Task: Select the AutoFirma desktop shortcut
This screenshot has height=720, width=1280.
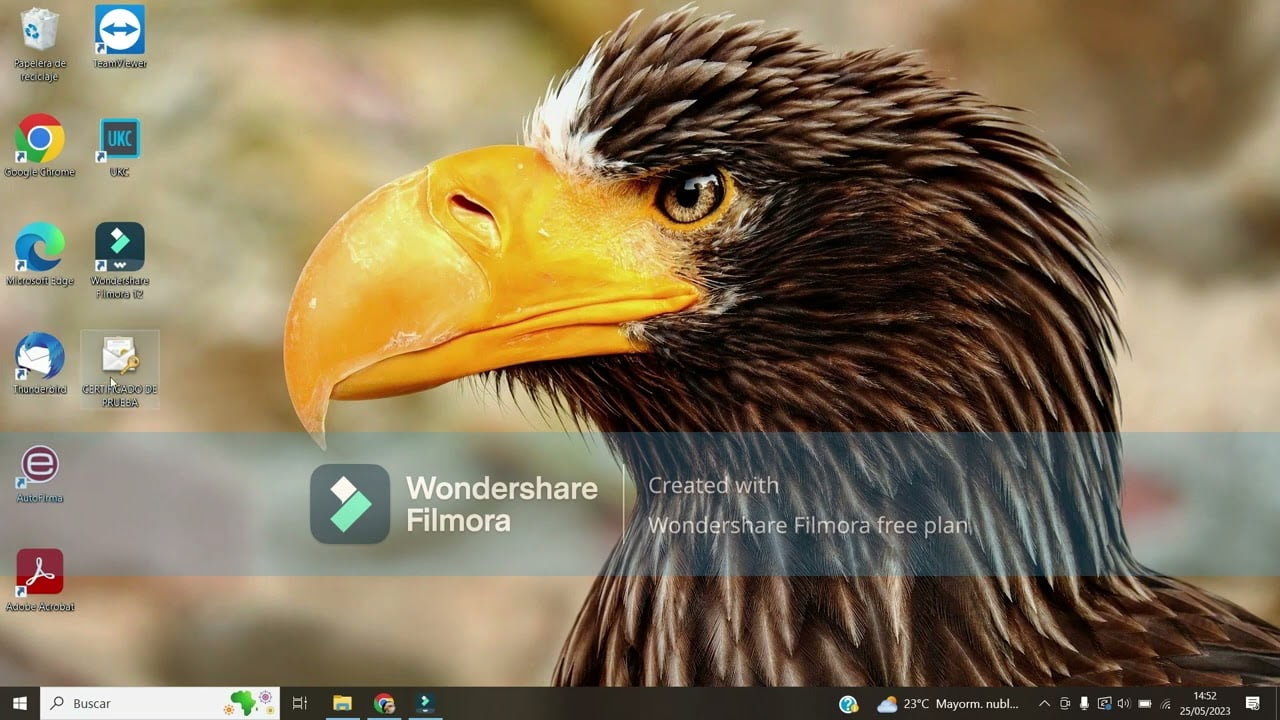Action: coord(40,474)
